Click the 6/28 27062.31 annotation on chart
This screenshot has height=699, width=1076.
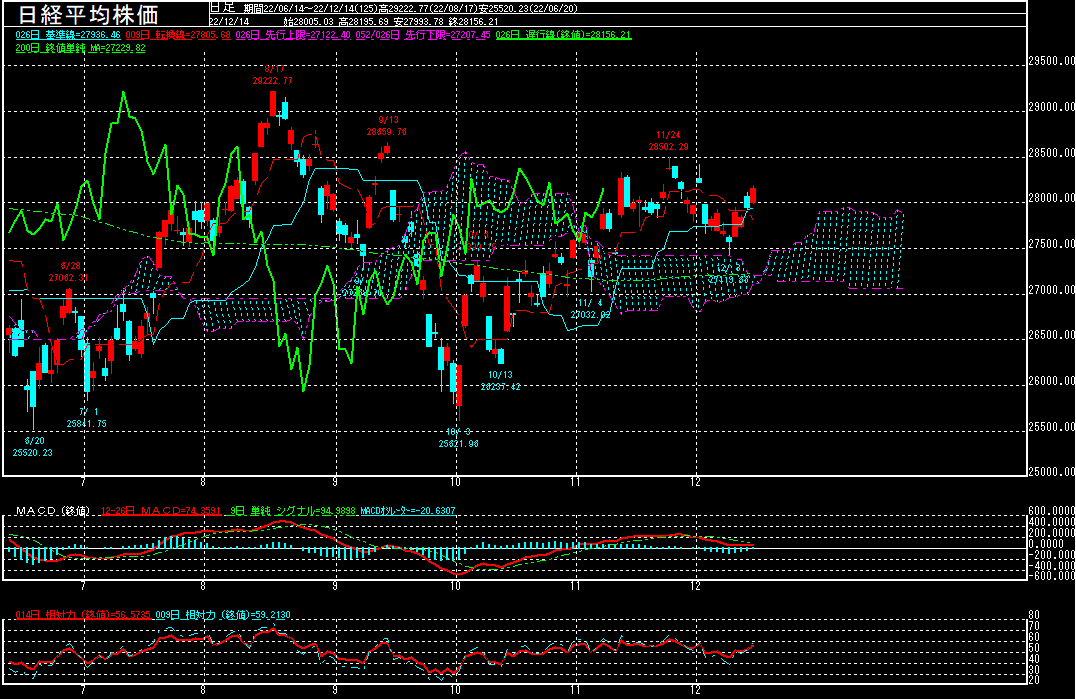pos(69,272)
